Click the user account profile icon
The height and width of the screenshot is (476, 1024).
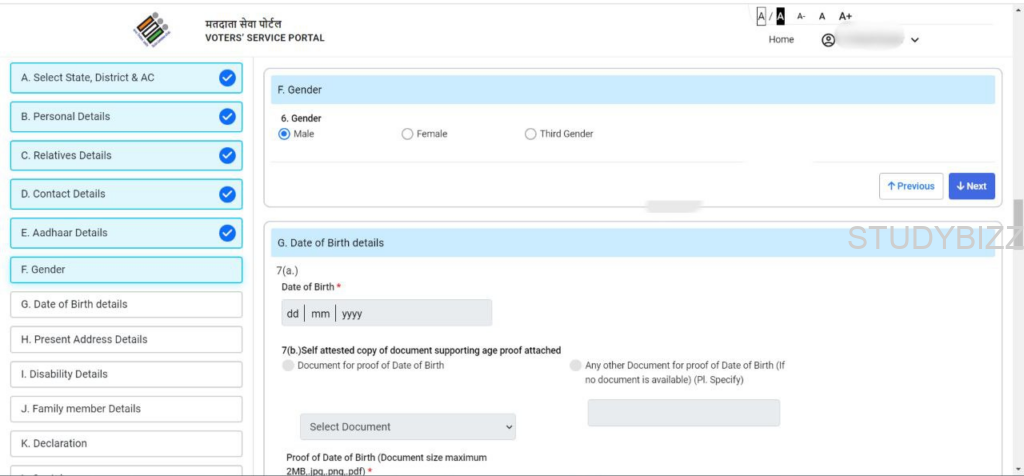(828, 40)
